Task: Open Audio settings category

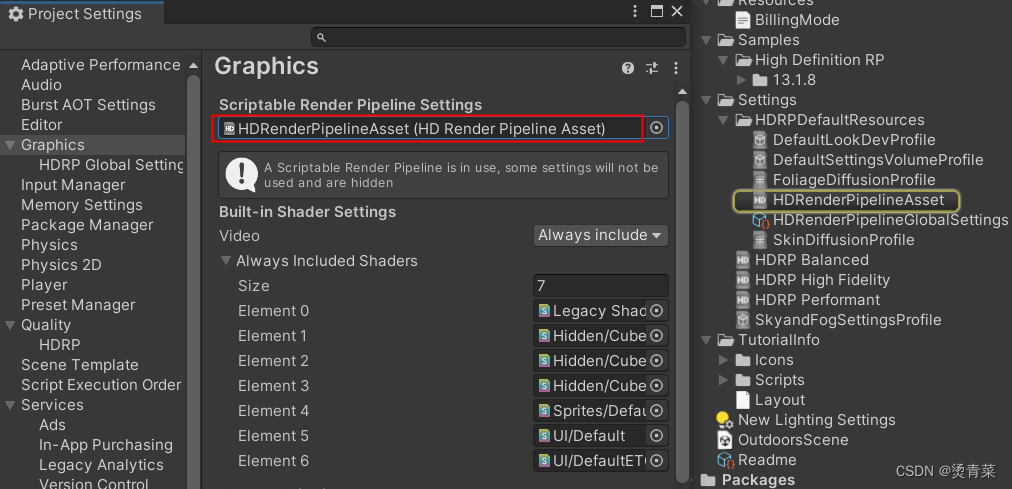Action: pos(41,85)
